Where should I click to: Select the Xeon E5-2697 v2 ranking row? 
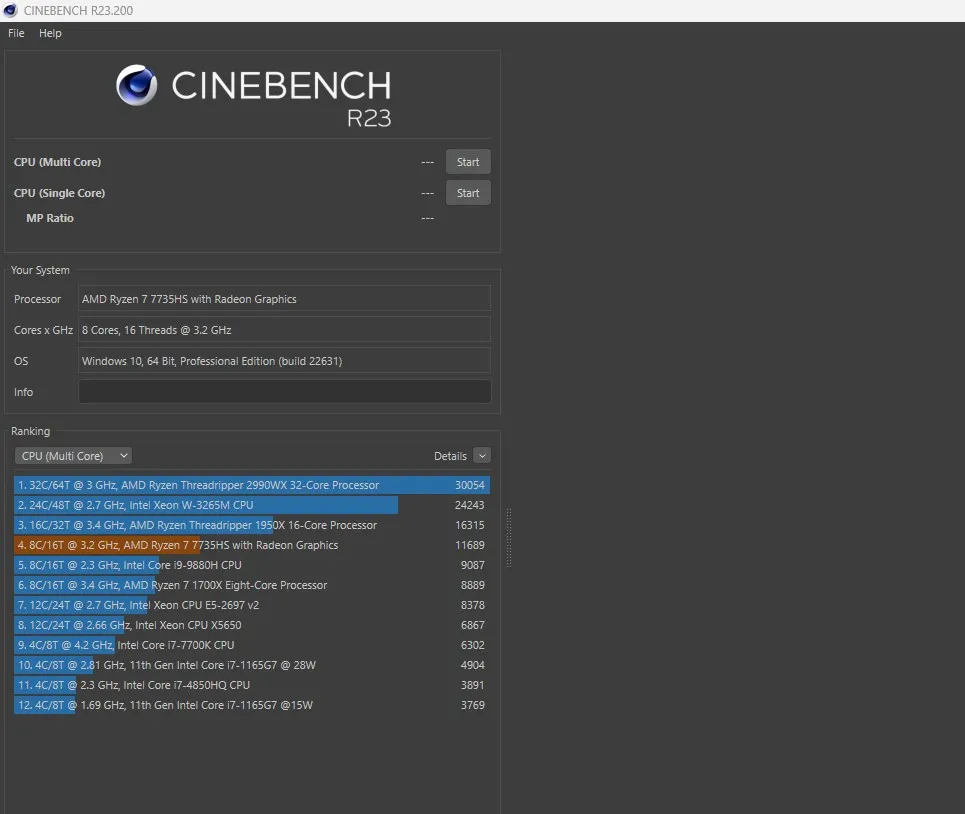(x=252, y=605)
